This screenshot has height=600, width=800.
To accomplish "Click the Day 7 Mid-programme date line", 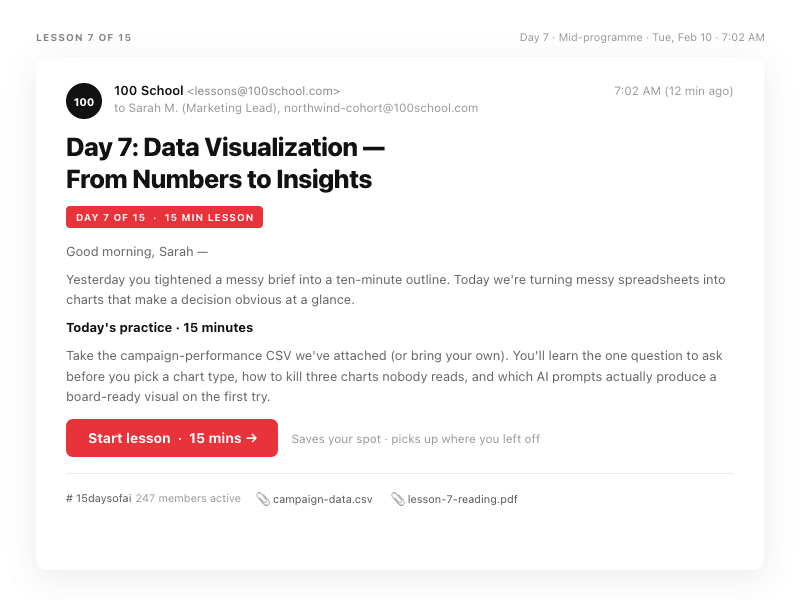I will (x=642, y=38).
